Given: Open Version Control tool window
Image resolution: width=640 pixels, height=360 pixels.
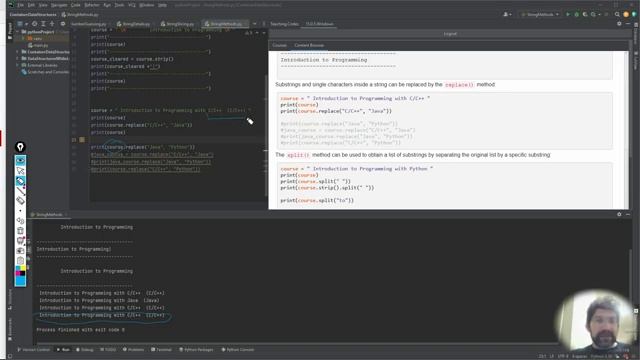Looking at the screenshot, I should [33, 350].
